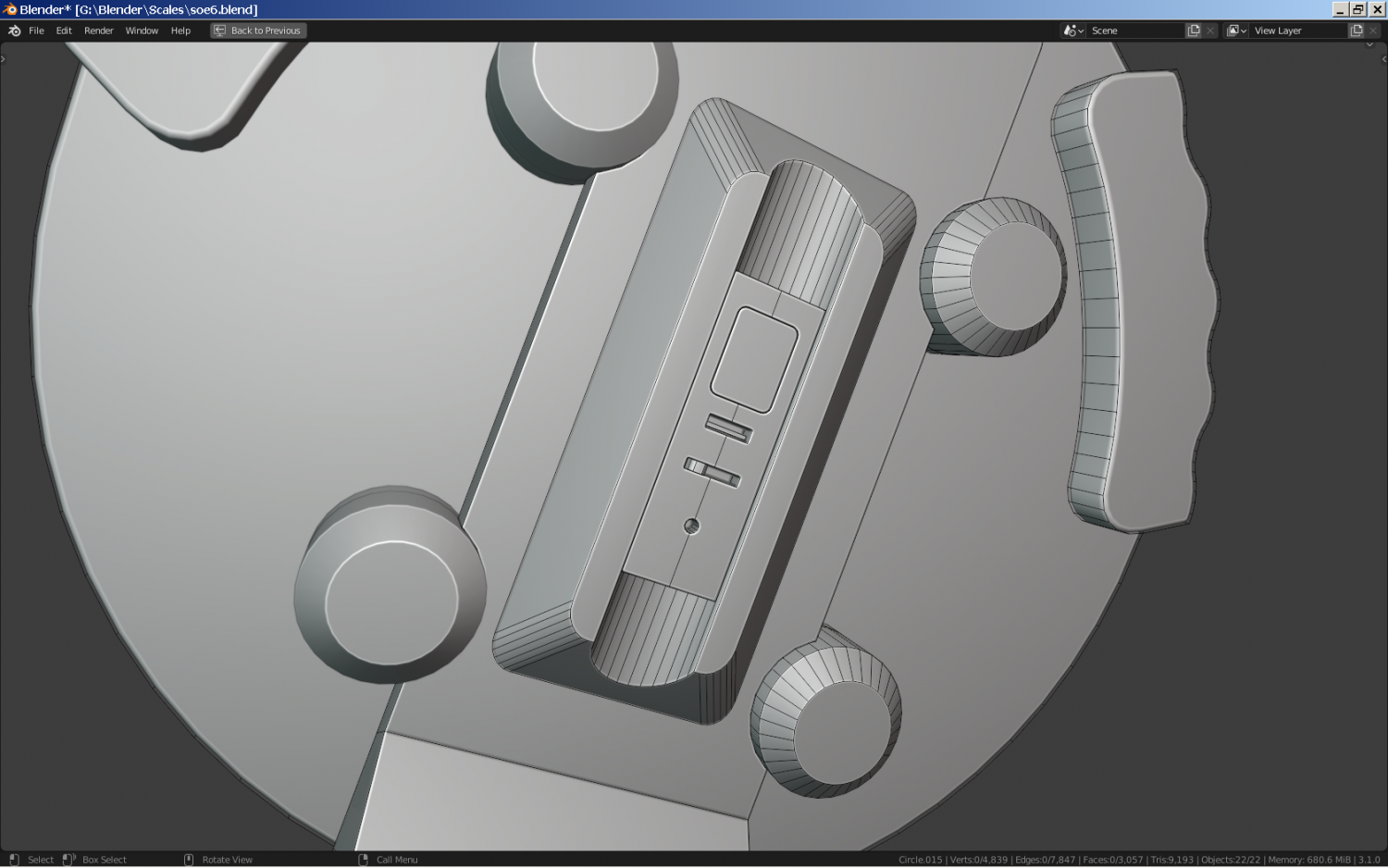The image size is (1388, 868).
Task: Click the Circle.015 object name in status bar
Action: coord(920,860)
